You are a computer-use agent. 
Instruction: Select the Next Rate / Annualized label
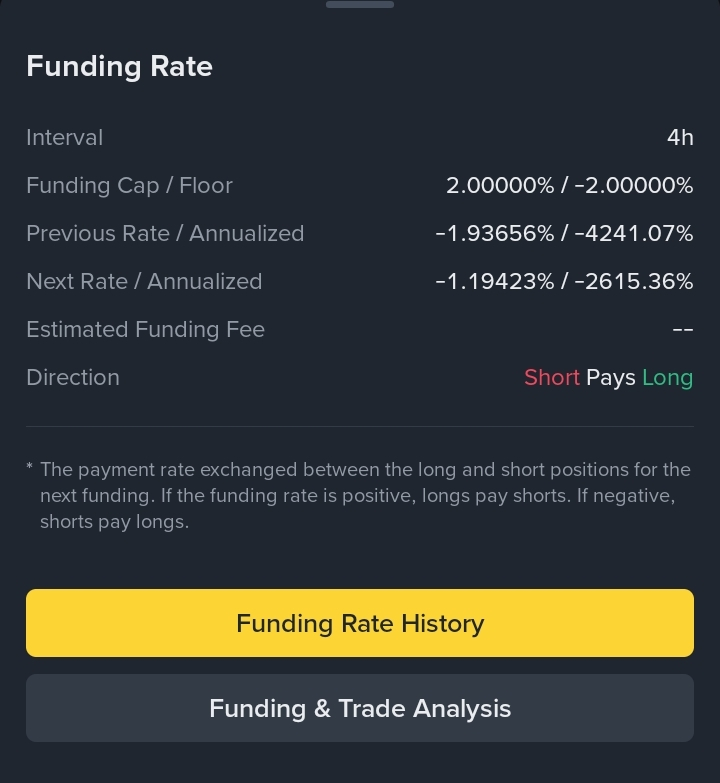[144, 282]
